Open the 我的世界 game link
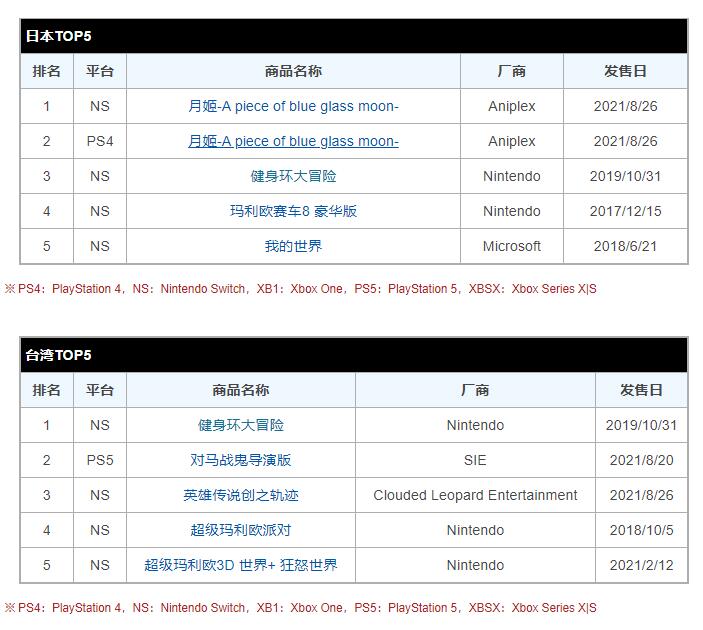The height and width of the screenshot is (630, 703). (293, 246)
